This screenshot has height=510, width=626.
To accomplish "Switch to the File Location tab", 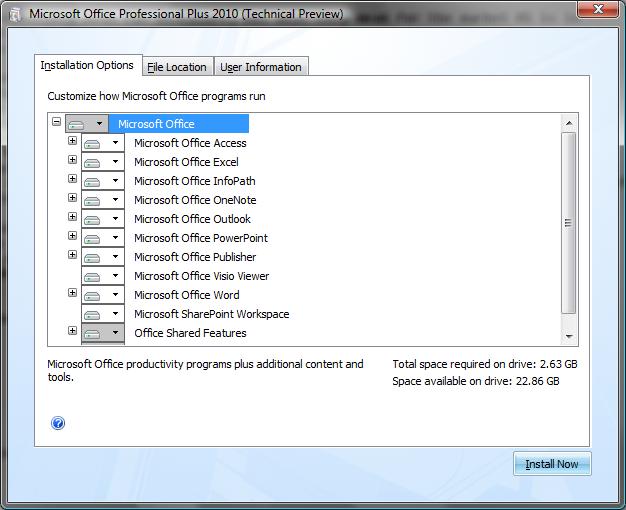I will click(x=177, y=67).
